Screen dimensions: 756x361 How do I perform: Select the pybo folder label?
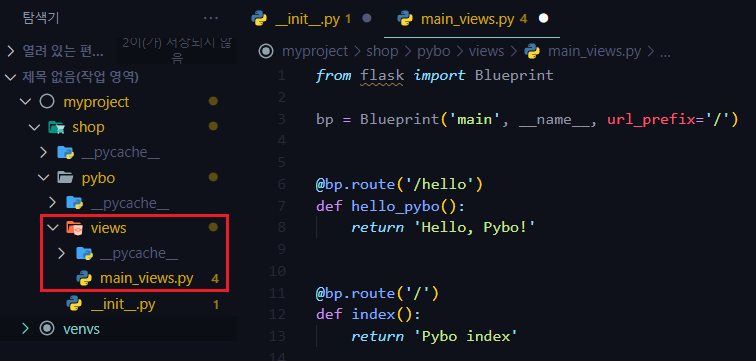coord(98,178)
